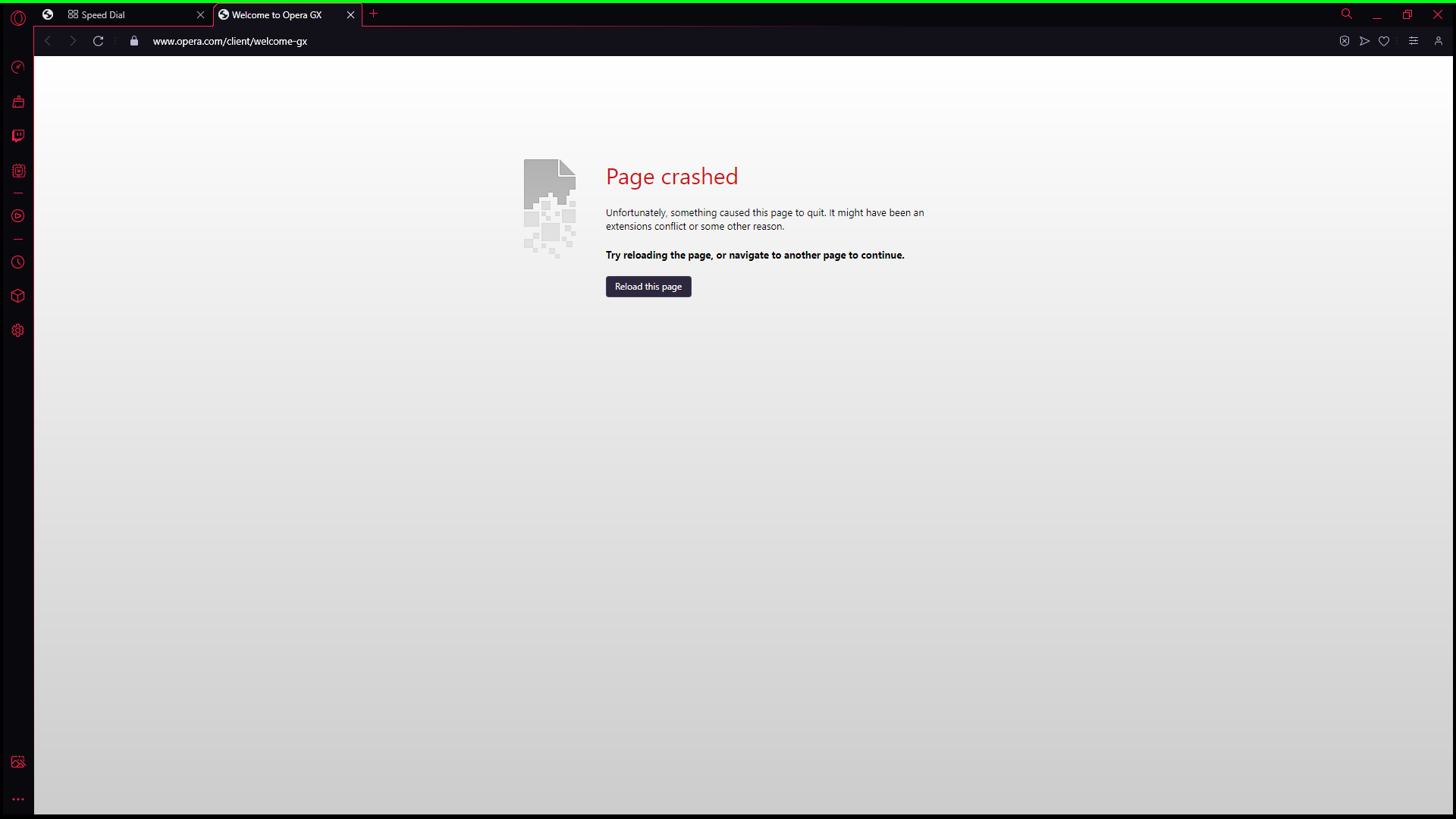Open Settings gear in sidebar
Viewport: 1456px width, 819px height.
tap(18, 331)
